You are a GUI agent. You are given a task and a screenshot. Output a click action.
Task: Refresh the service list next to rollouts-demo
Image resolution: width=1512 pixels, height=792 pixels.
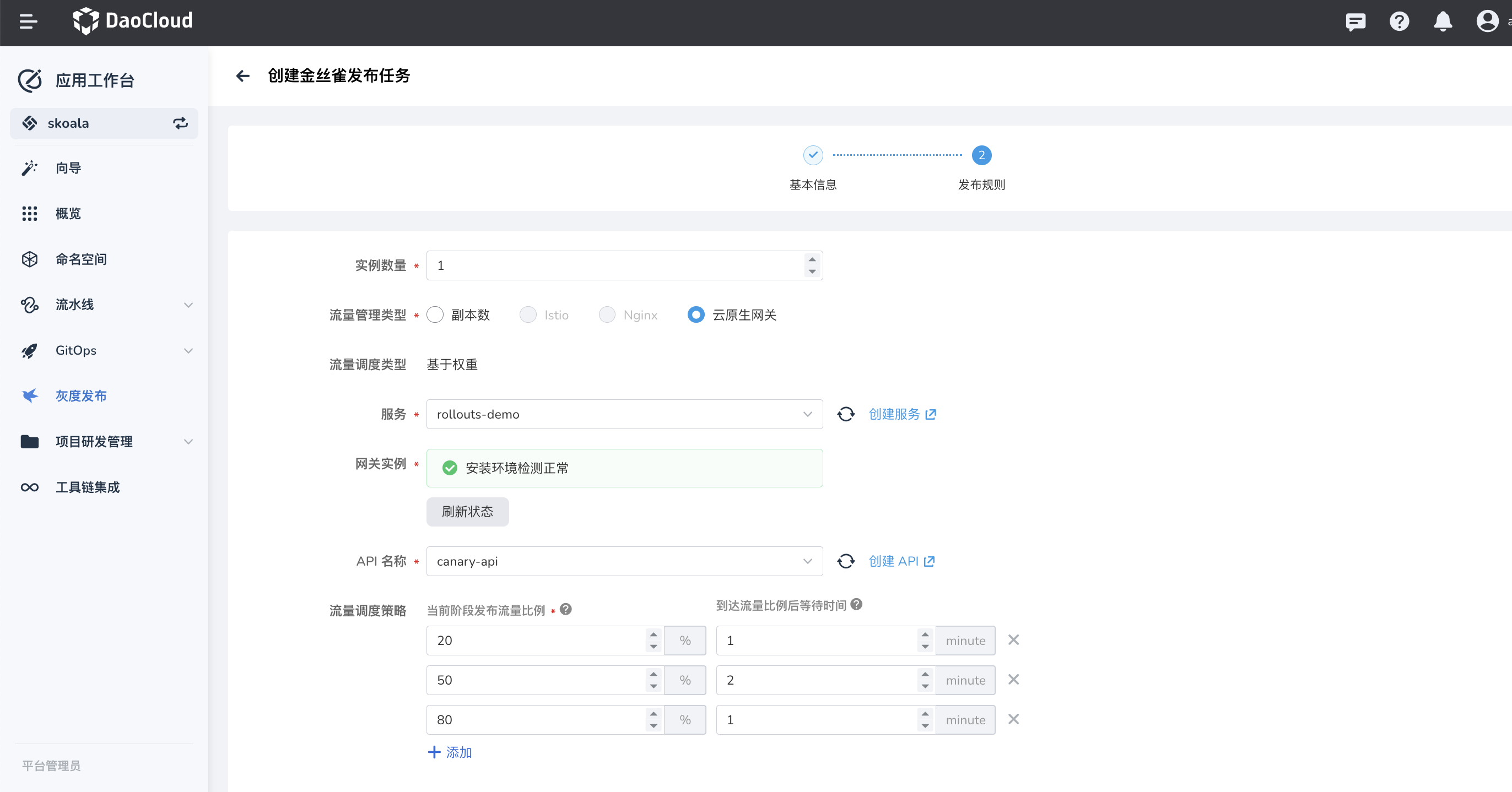pyautogui.click(x=846, y=414)
